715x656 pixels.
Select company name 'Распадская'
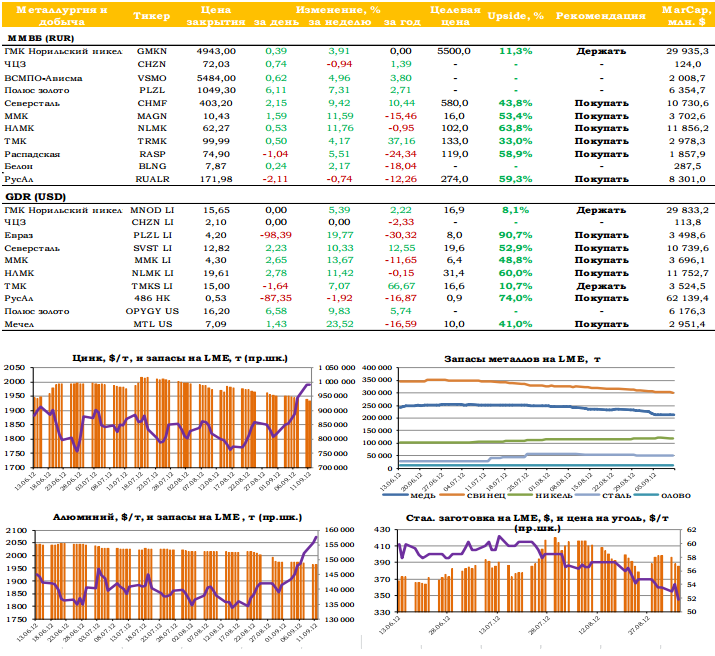32,155
